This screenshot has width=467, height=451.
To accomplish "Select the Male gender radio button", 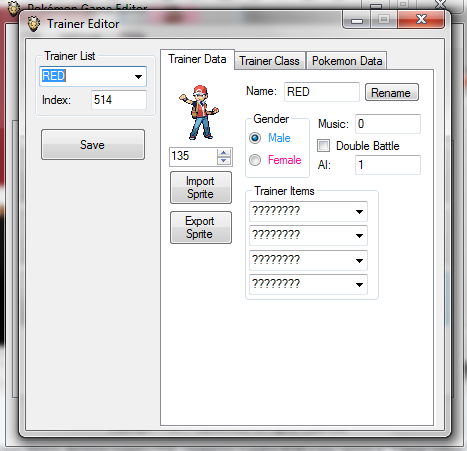I will click(x=255, y=138).
